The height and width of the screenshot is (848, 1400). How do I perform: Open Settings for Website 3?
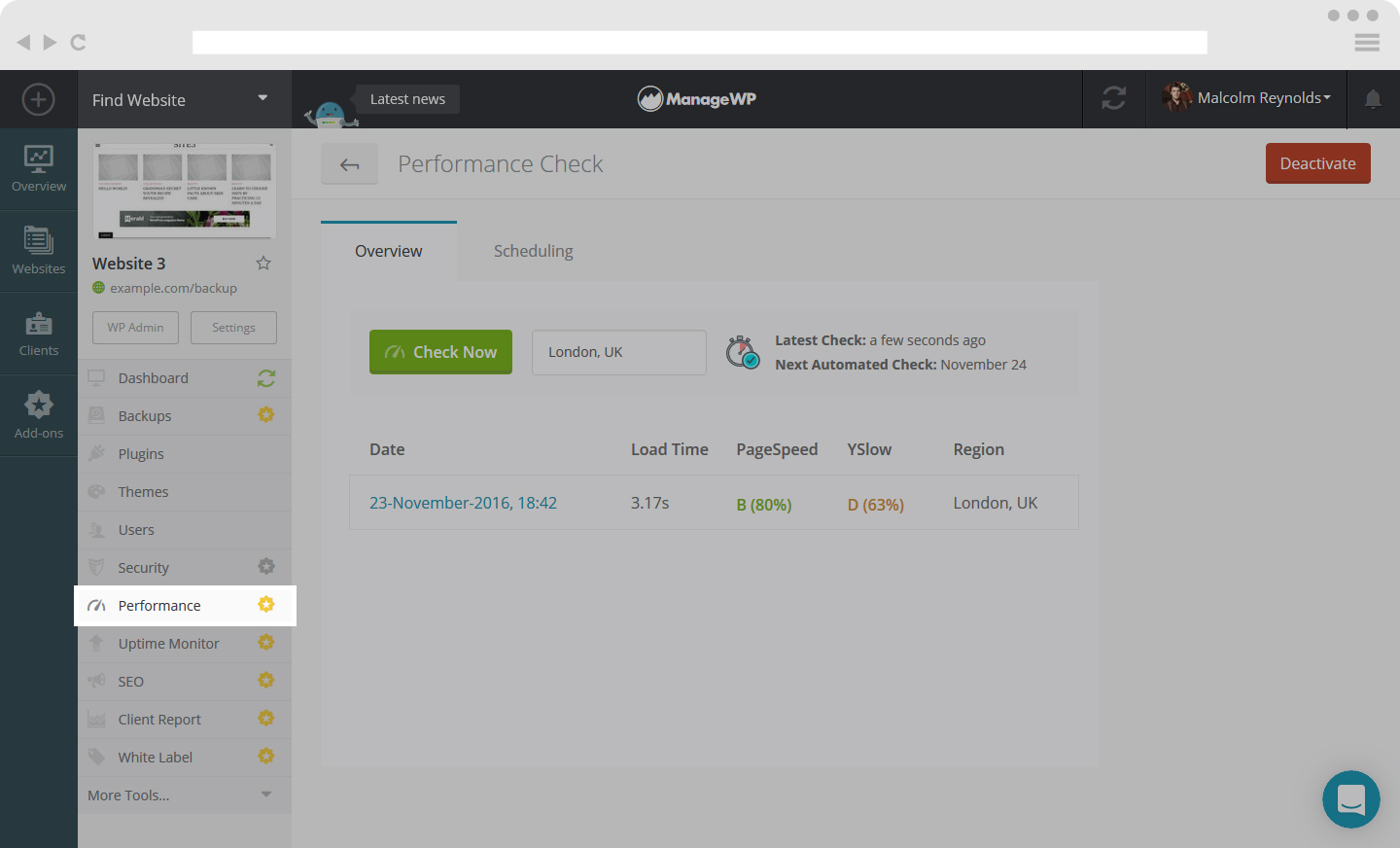[x=233, y=328]
